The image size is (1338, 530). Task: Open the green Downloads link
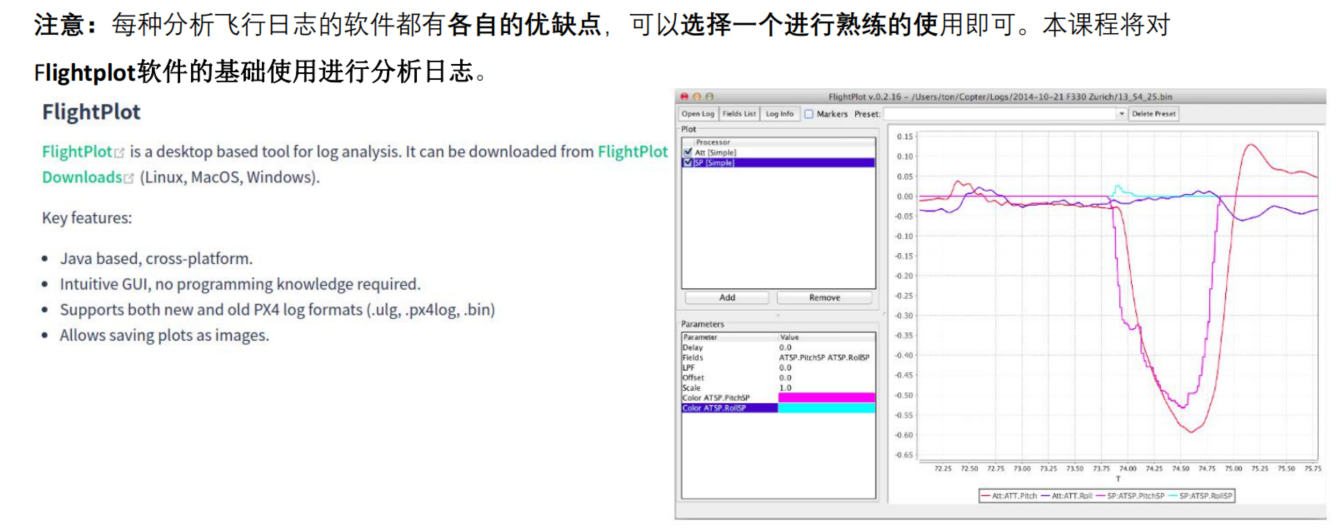[x=82, y=177]
